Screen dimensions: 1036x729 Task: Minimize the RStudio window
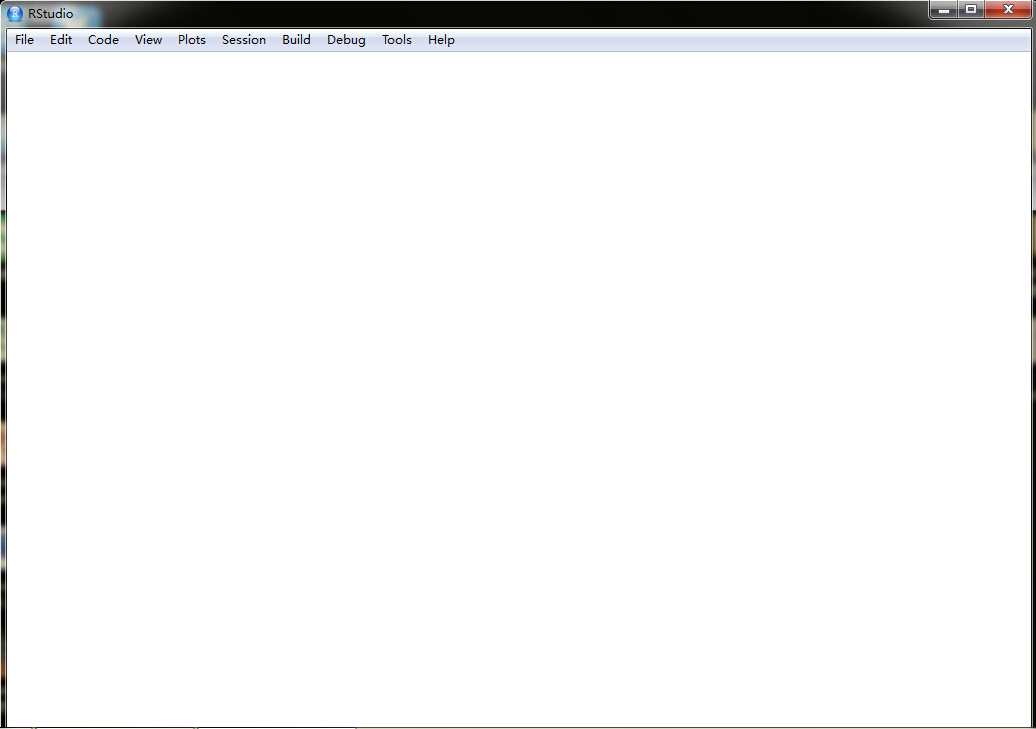pyautogui.click(x=944, y=10)
